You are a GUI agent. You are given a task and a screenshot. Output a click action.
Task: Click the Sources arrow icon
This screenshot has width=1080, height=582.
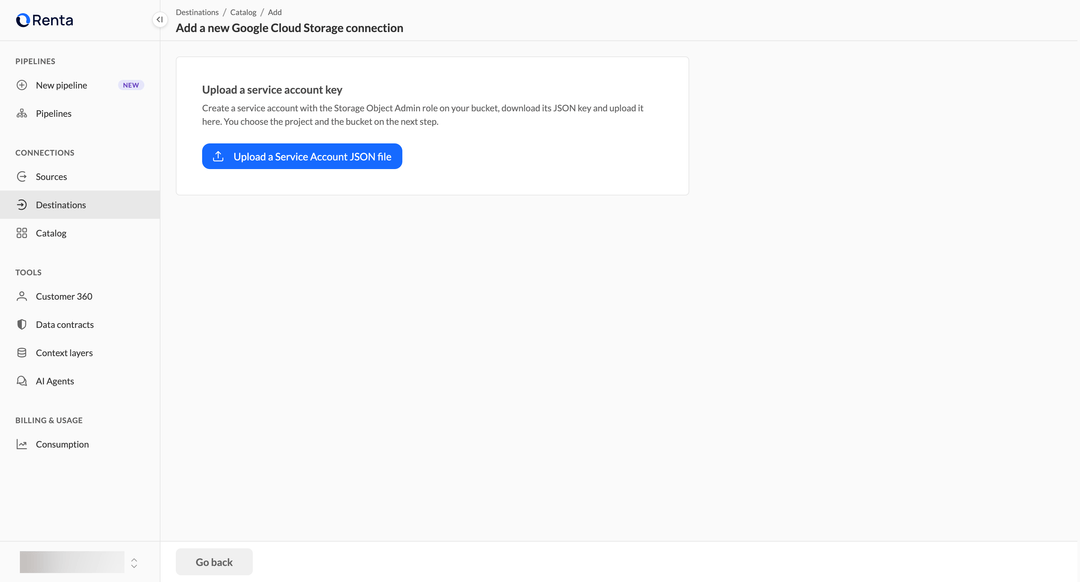pos(22,177)
